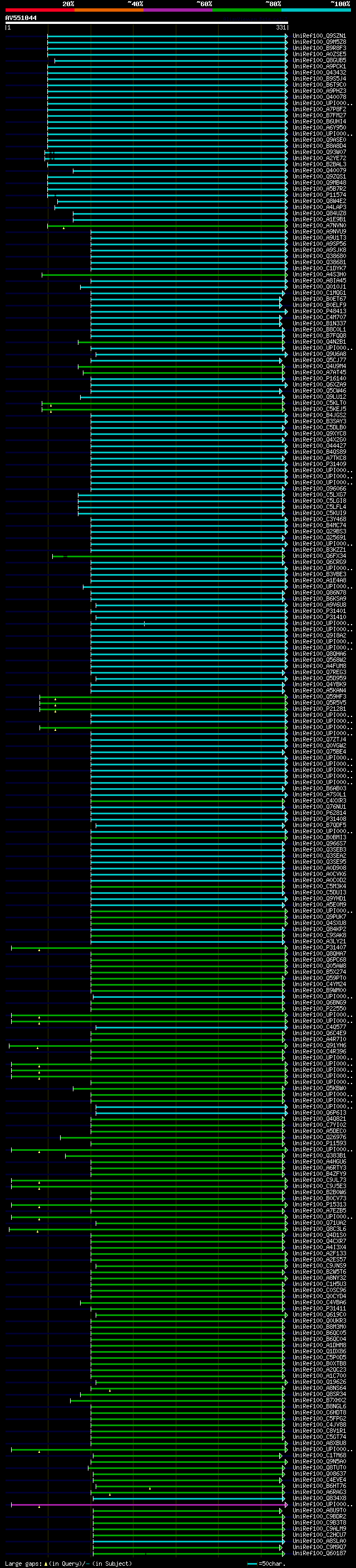The height and width of the screenshot is (1568, 356).
Task: Select hit label UniRef100_Q38680
Action: coord(319,256)
